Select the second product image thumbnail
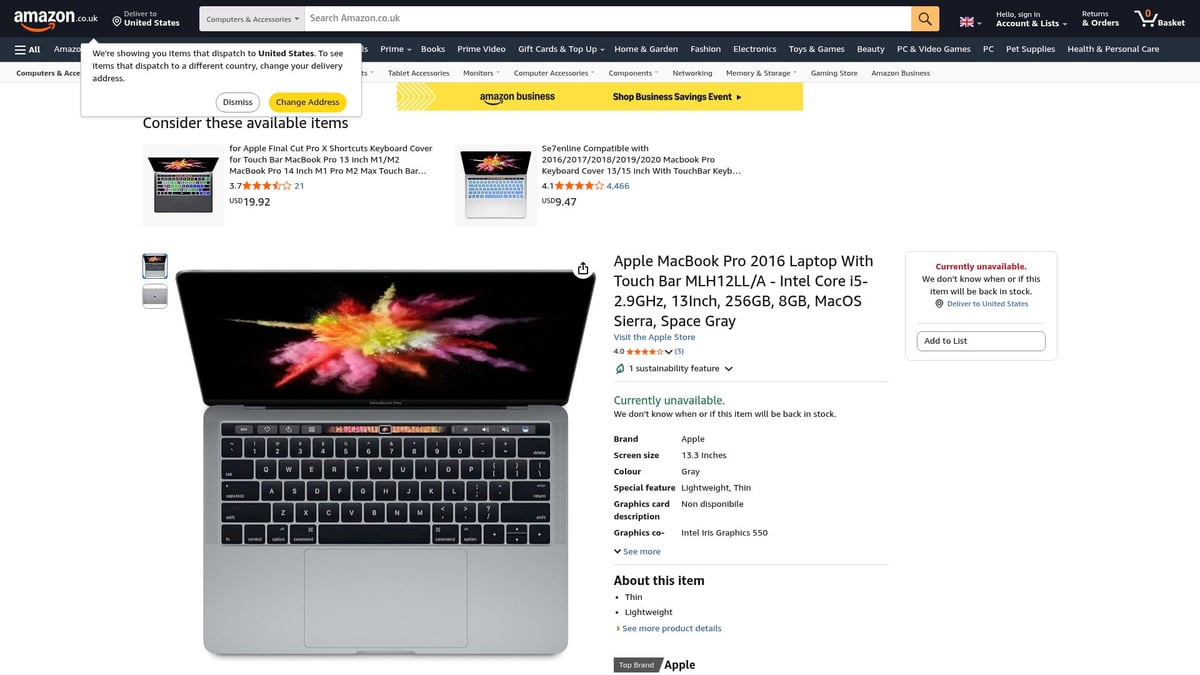The image size is (1200, 675). 155,296
